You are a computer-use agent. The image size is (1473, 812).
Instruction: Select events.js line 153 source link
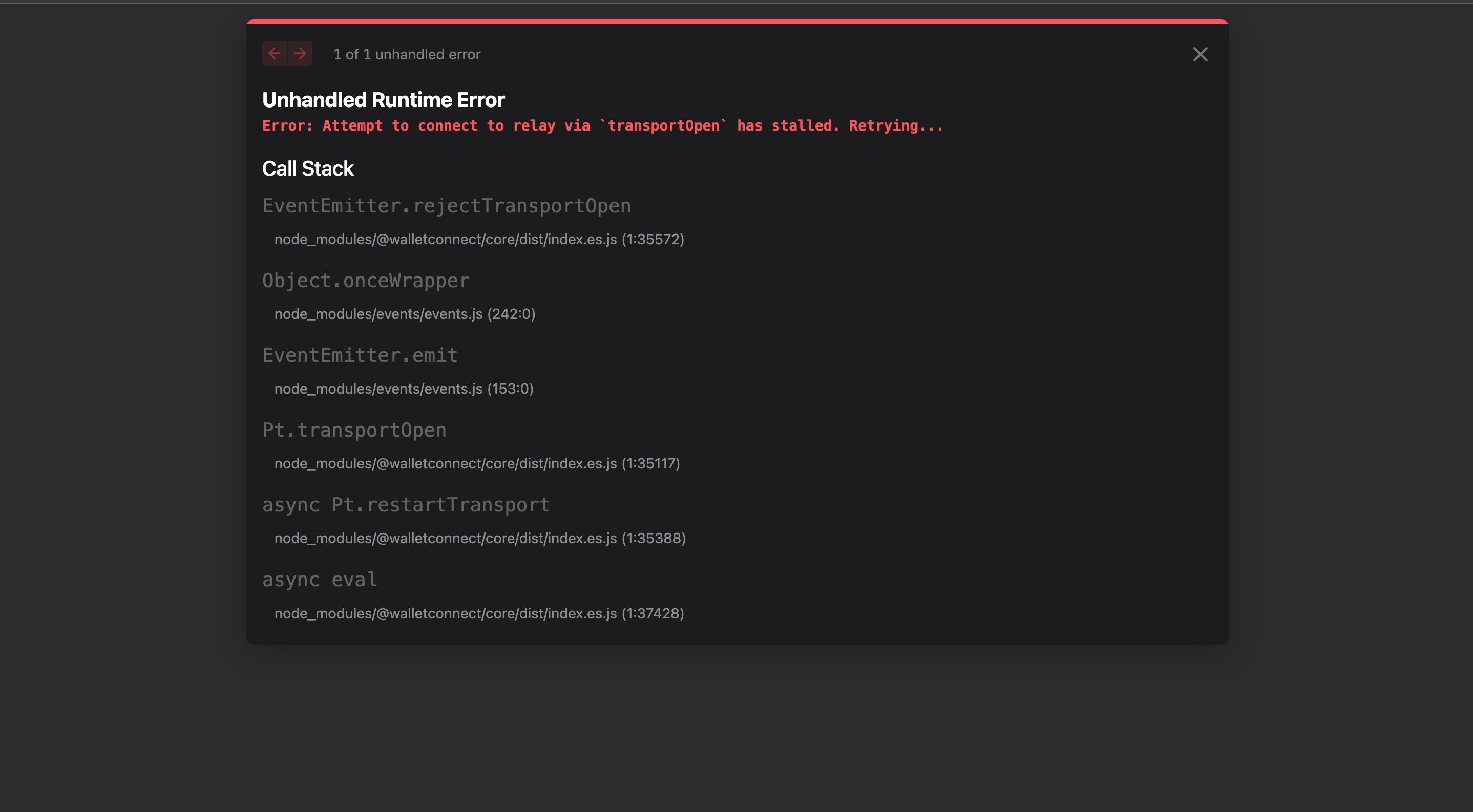(x=403, y=389)
